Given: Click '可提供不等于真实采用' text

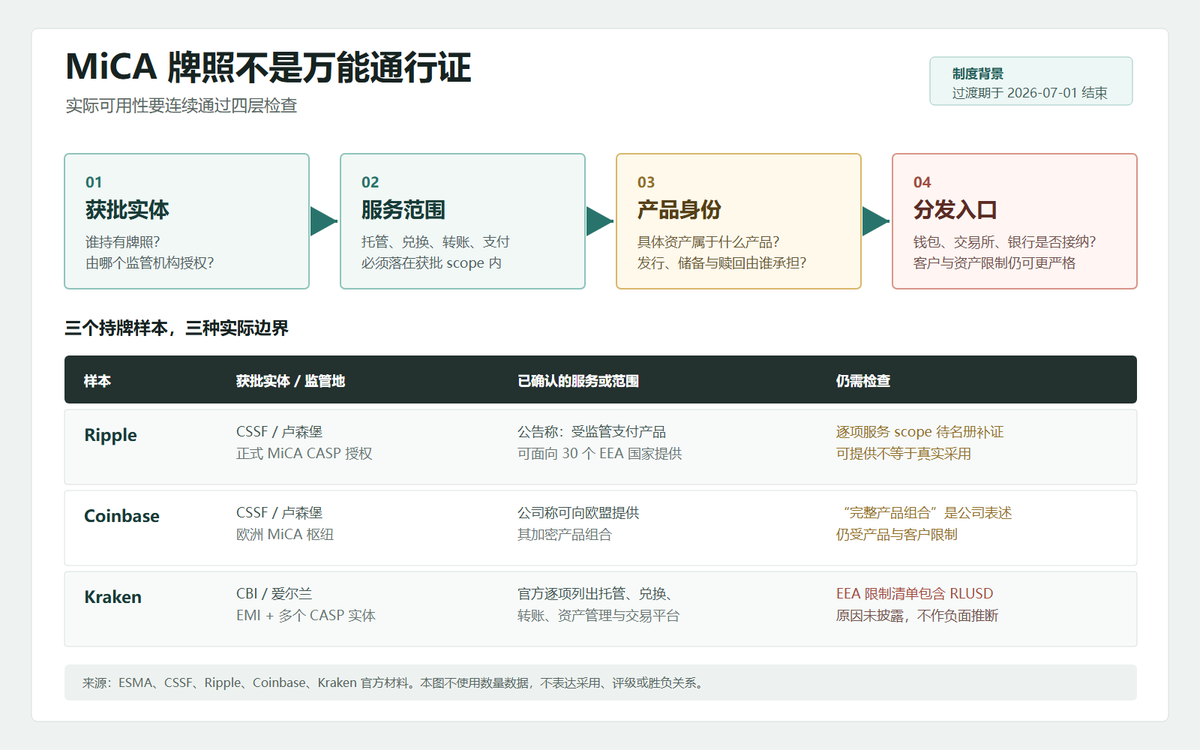Looking at the screenshot, I should [x=903, y=453].
